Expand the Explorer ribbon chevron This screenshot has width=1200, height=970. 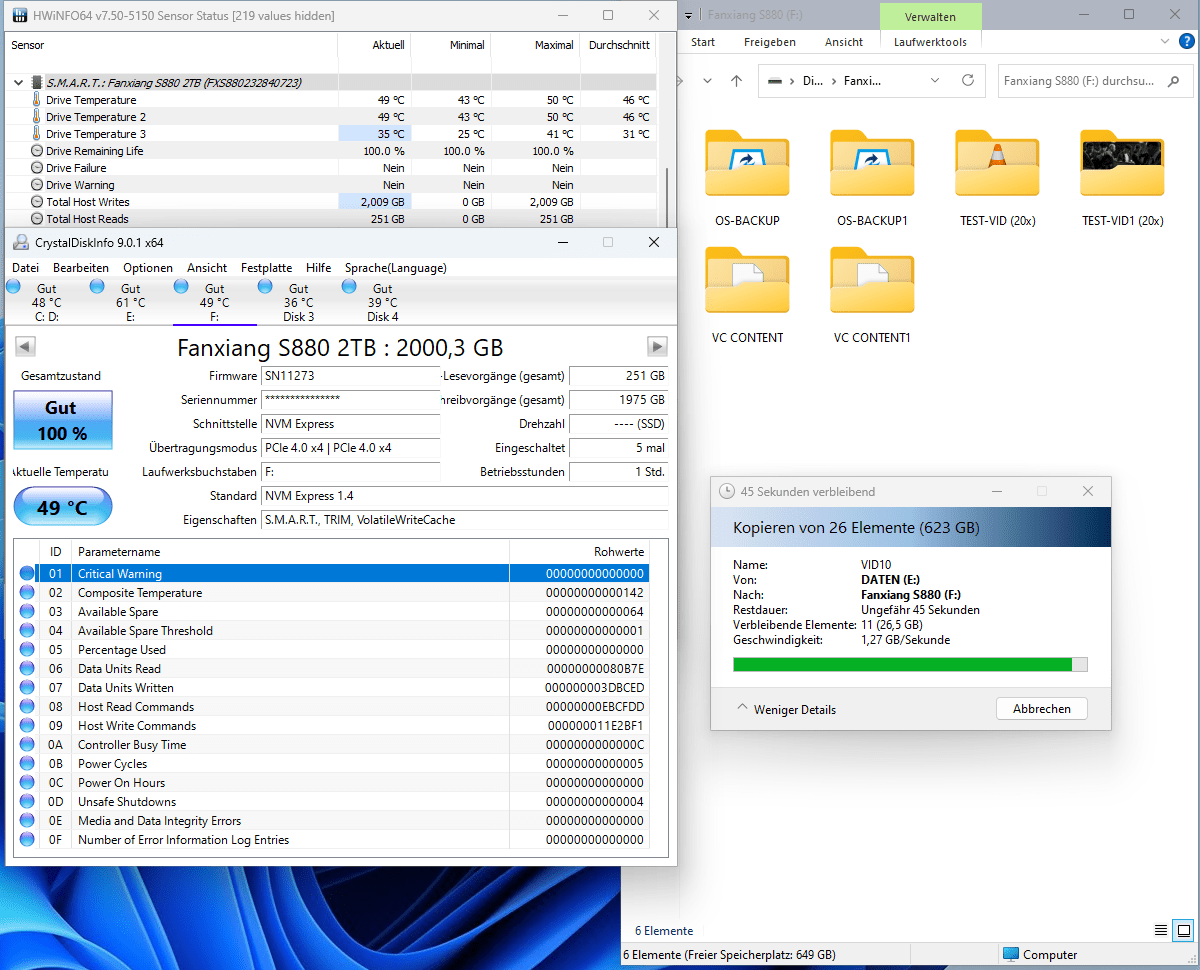(1163, 42)
